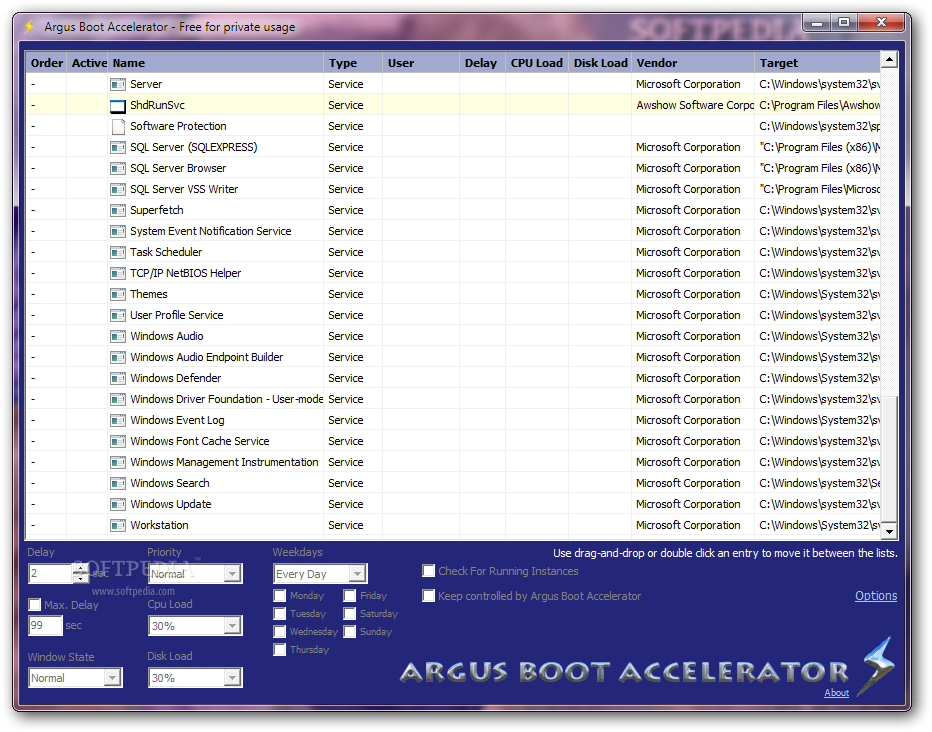Click the vertical scrollbar thumb
Screen dimensions: 932x732
point(889,460)
